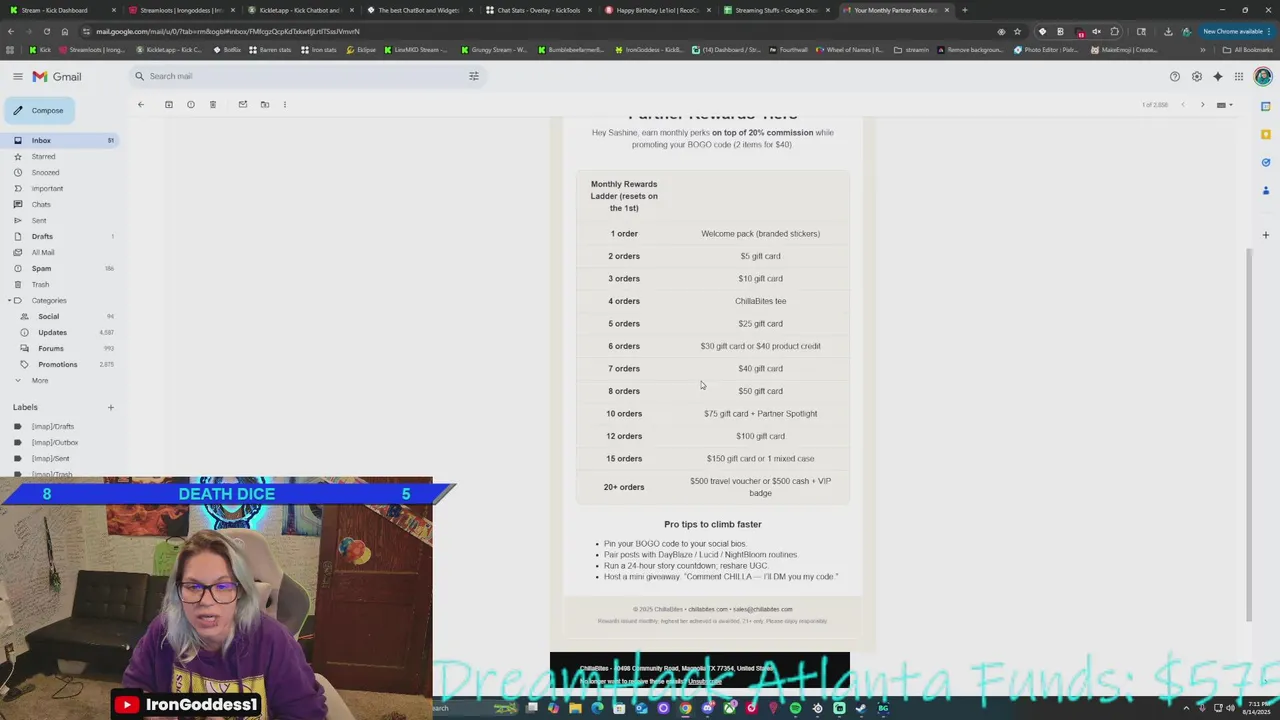1280x720 pixels.
Task: Open the Inbox folder
Action: coord(59,140)
